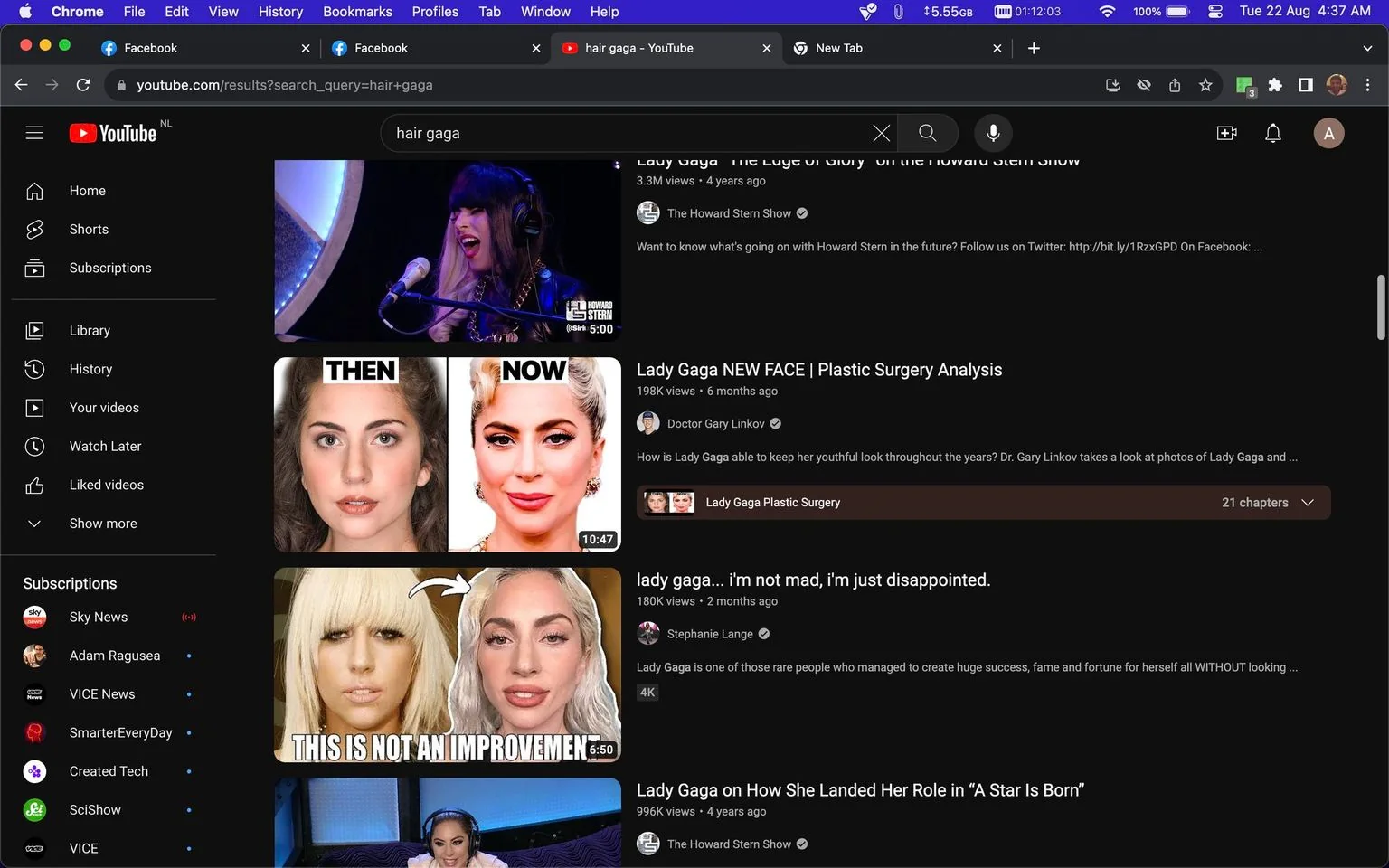
Task: Toggle Chrome side panel icon
Action: (1306, 85)
